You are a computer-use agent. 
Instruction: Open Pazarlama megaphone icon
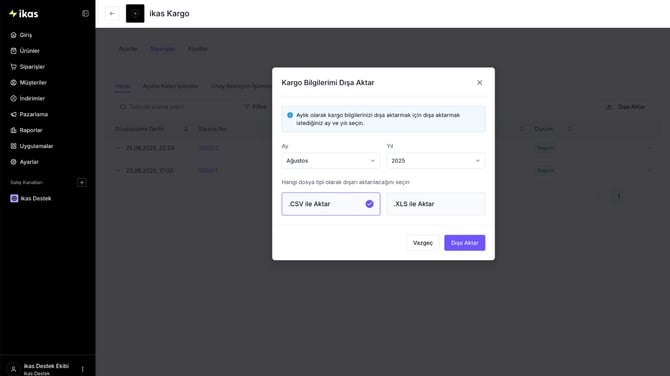(13, 115)
